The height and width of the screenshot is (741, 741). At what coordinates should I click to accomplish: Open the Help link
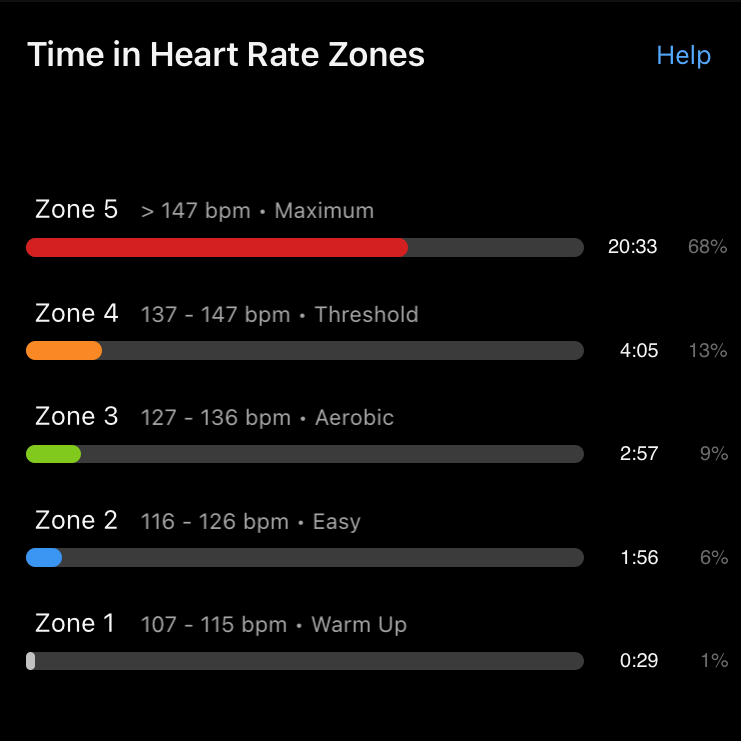[x=683, y=55]
